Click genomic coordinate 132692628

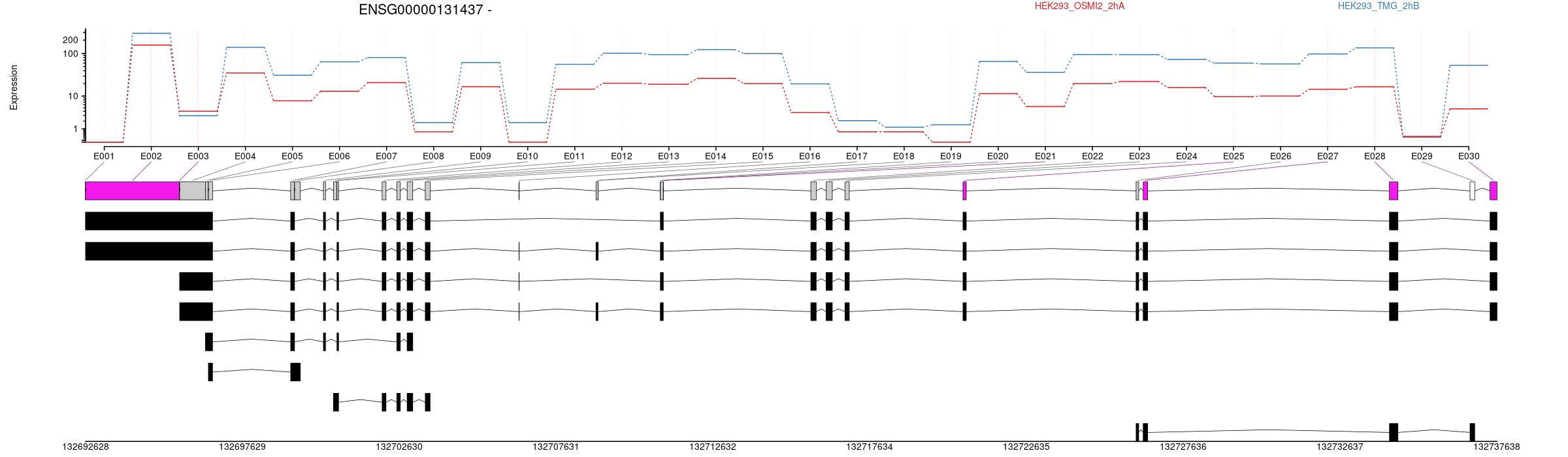[x=86, y=447]
